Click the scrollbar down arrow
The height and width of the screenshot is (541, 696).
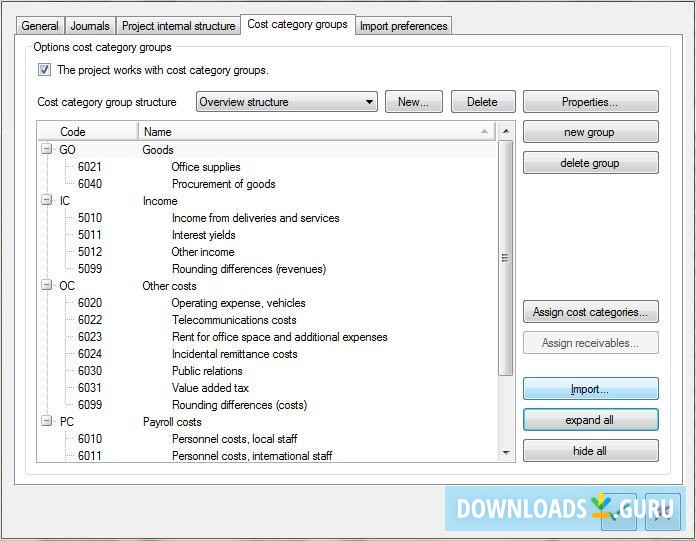click(506, 453)
